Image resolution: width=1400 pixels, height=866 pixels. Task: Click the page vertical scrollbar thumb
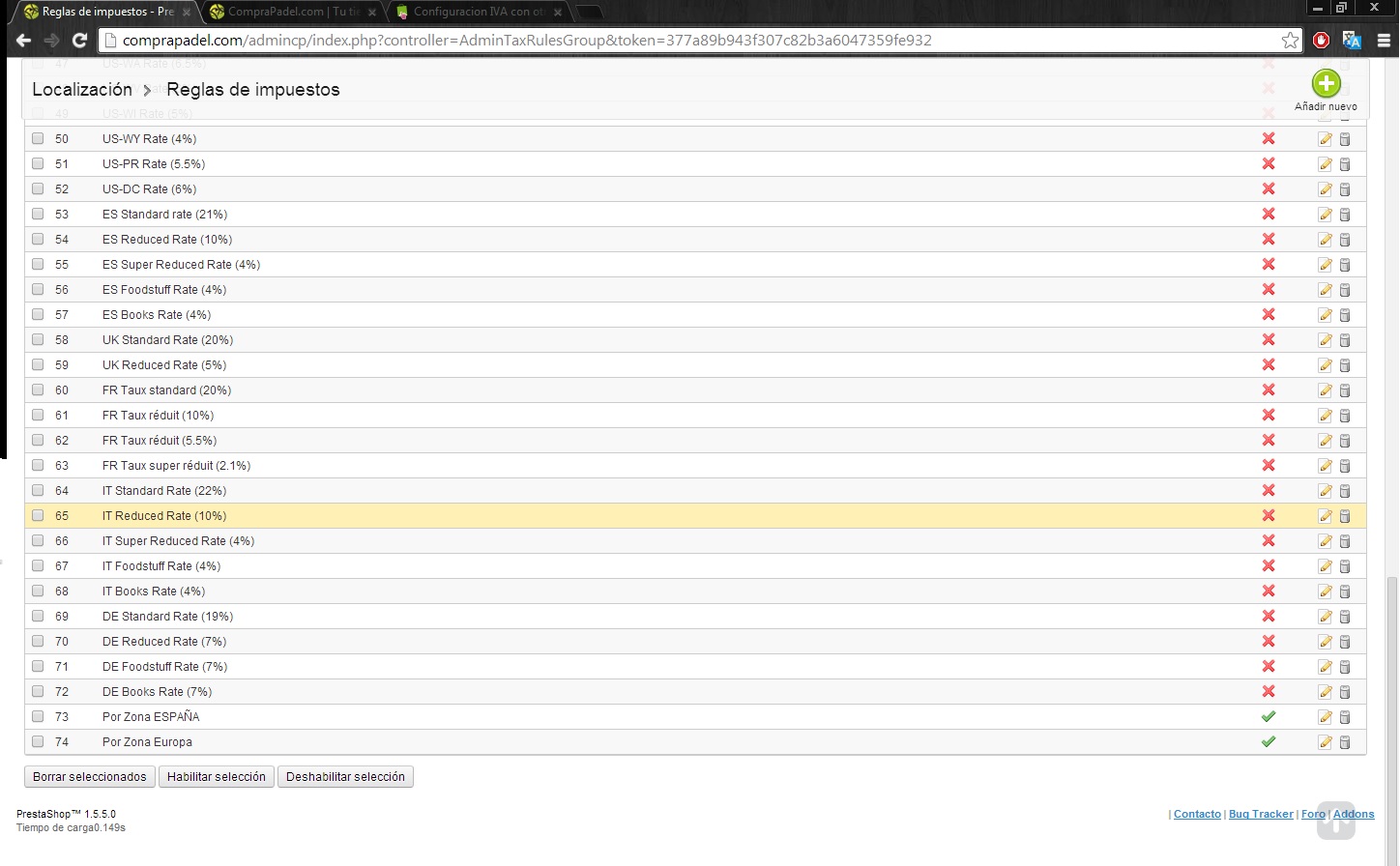1392,719
